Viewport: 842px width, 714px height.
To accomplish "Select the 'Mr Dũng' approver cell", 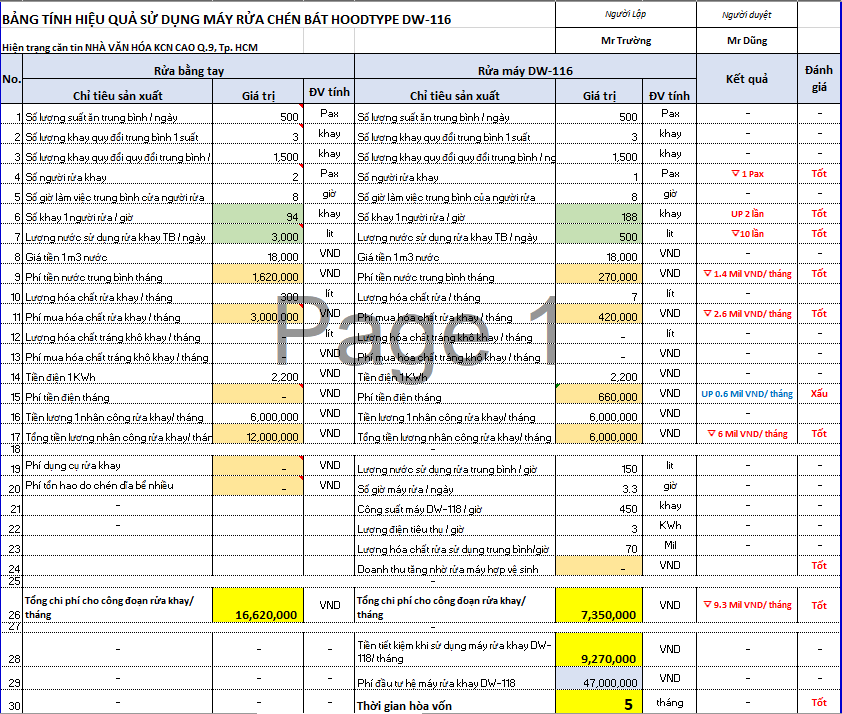I will pos(746,41).
